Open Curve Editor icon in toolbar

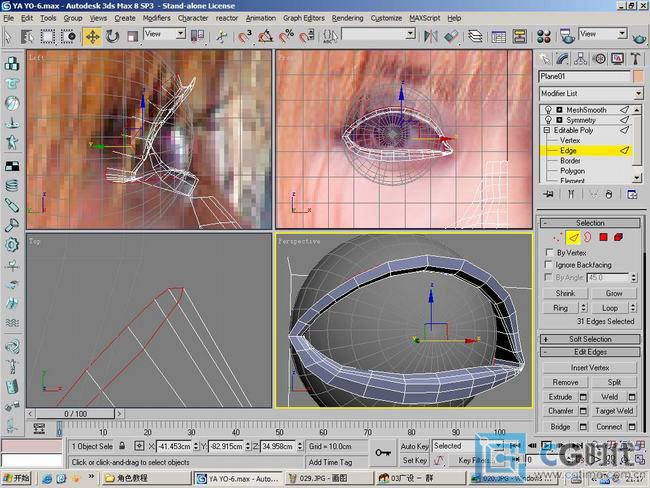[498, 37]
